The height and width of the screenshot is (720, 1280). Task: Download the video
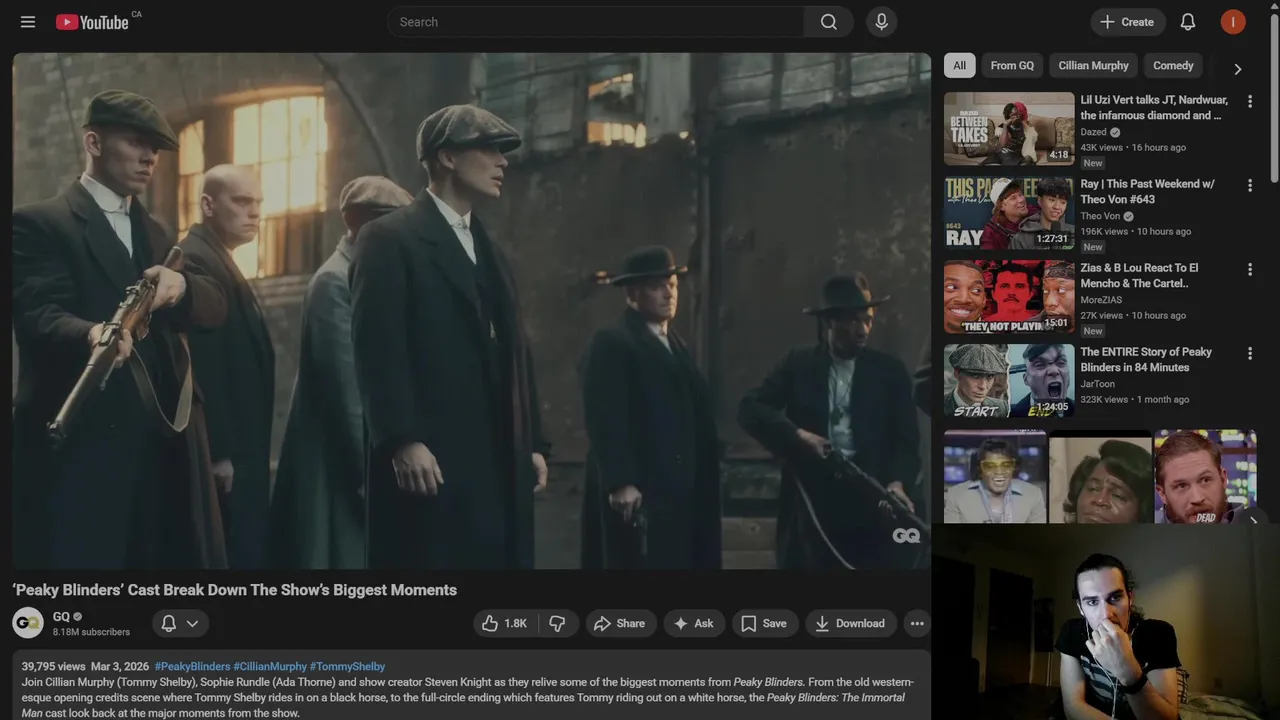851,623
